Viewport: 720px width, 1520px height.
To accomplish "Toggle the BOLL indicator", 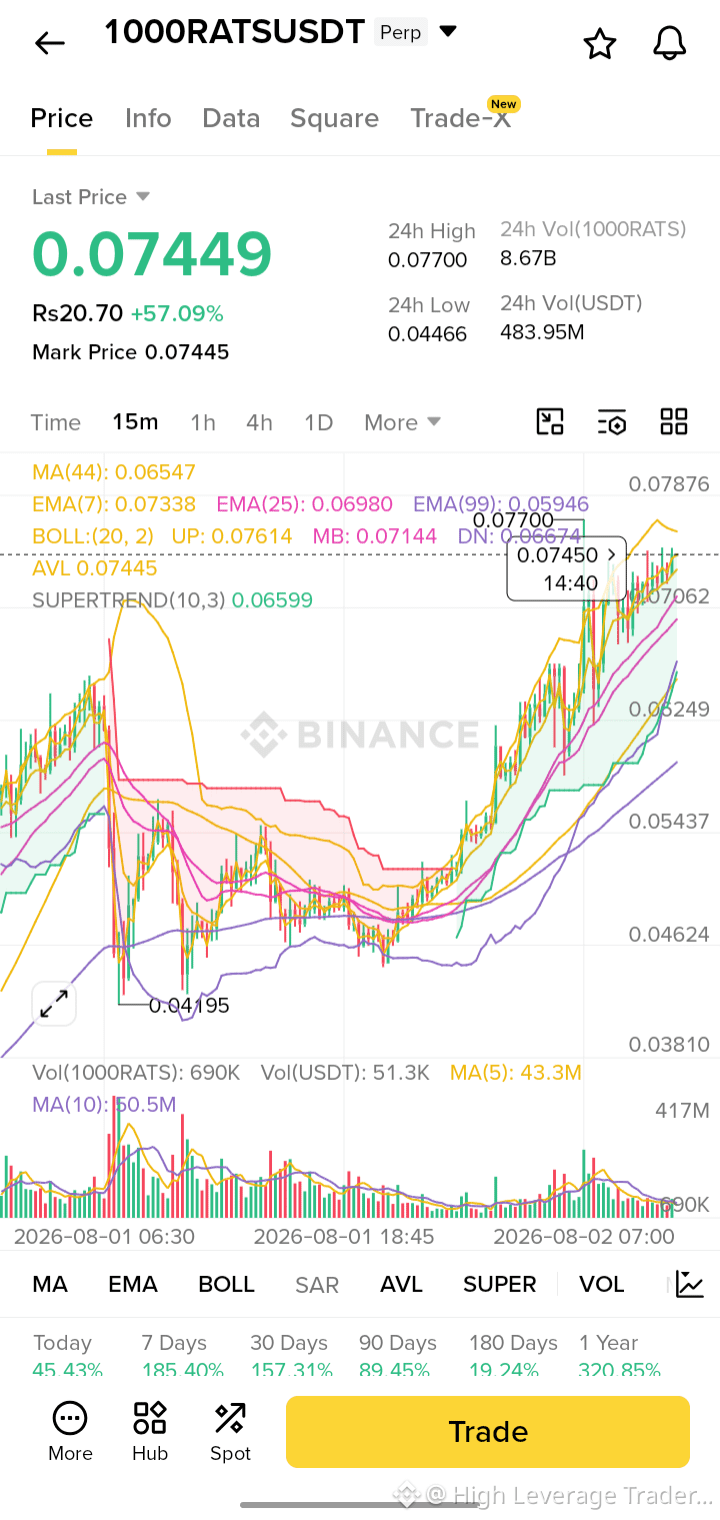I will [x=226, y=1284].
